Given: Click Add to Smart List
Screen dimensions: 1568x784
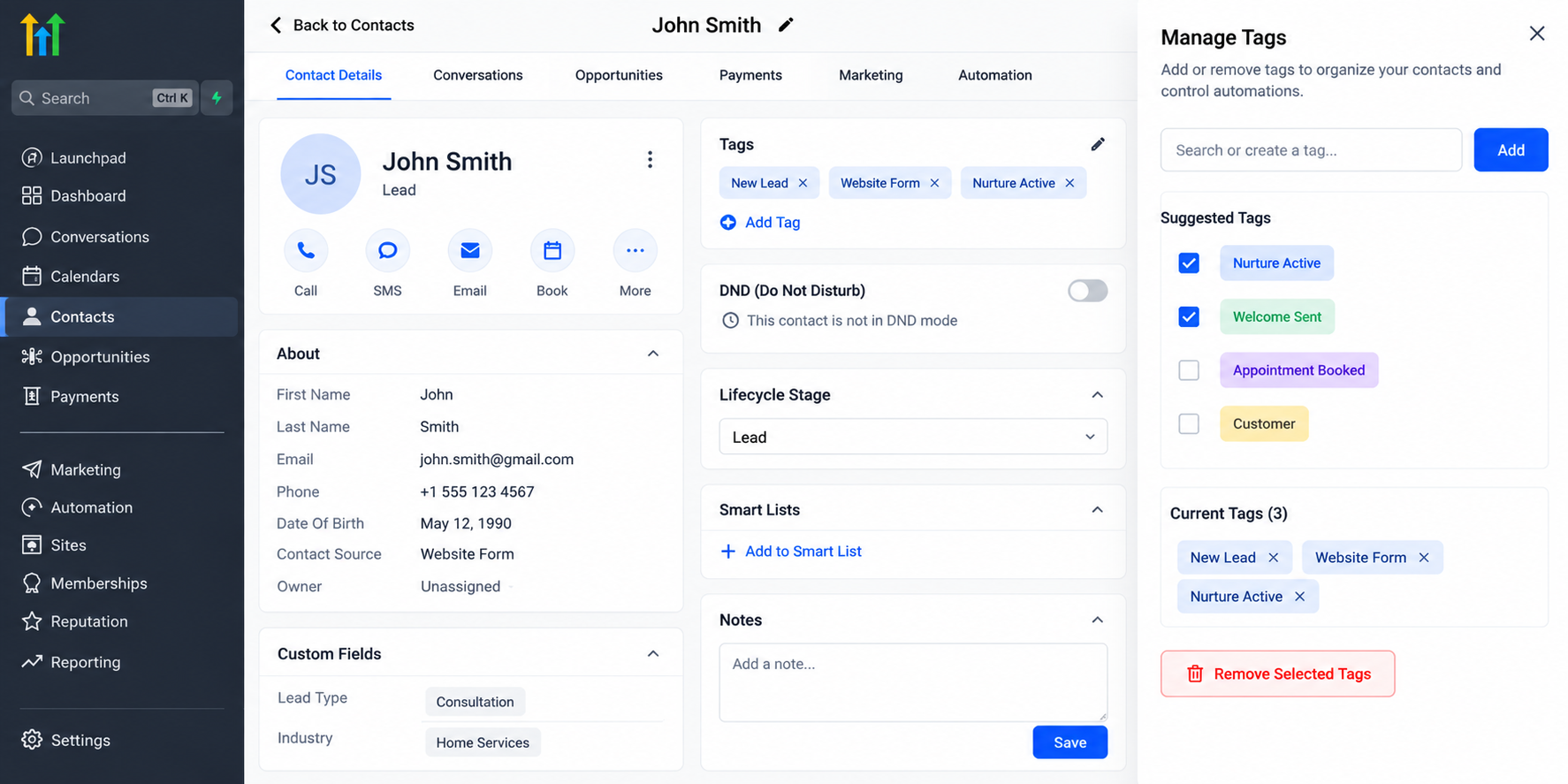Looking at the screenshot, I should [791, 552].
